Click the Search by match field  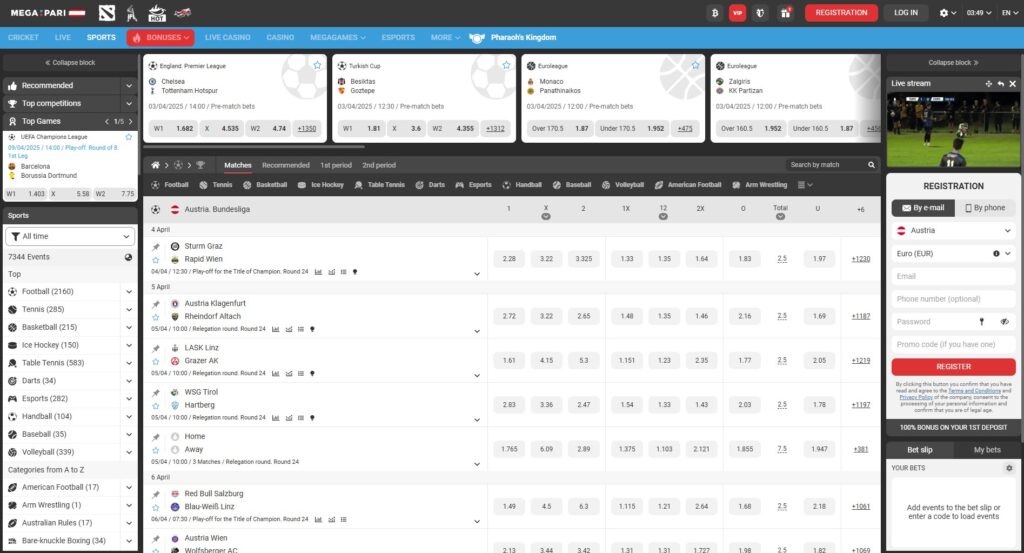826,165
